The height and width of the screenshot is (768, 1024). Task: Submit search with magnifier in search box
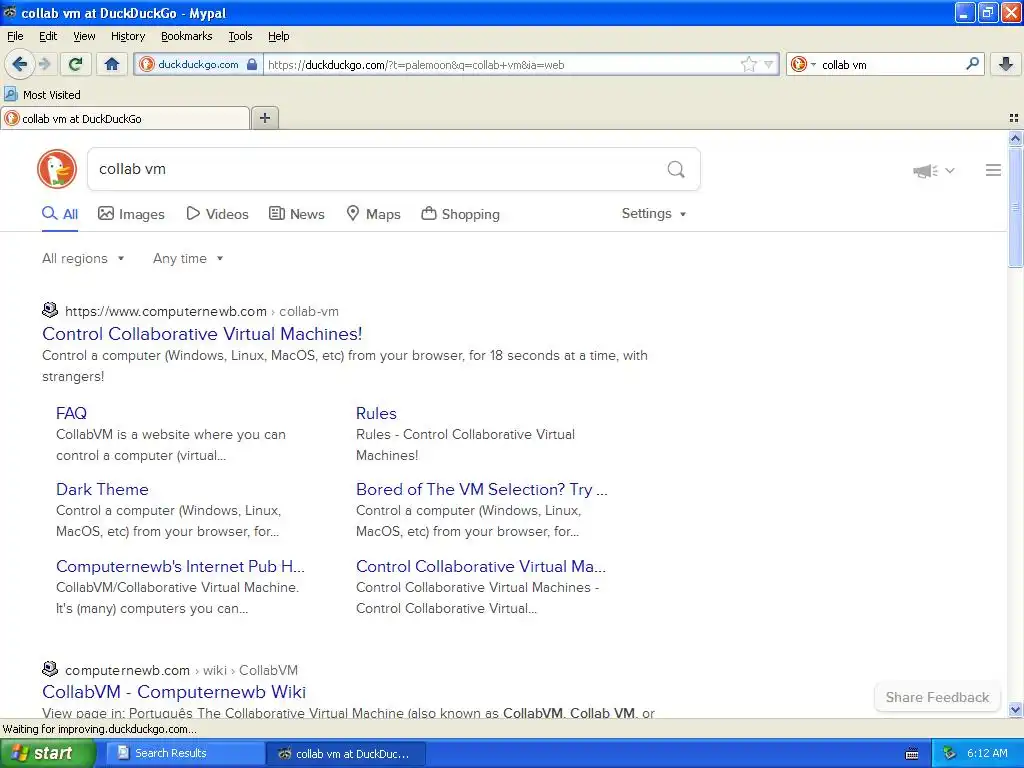[676, 170]
